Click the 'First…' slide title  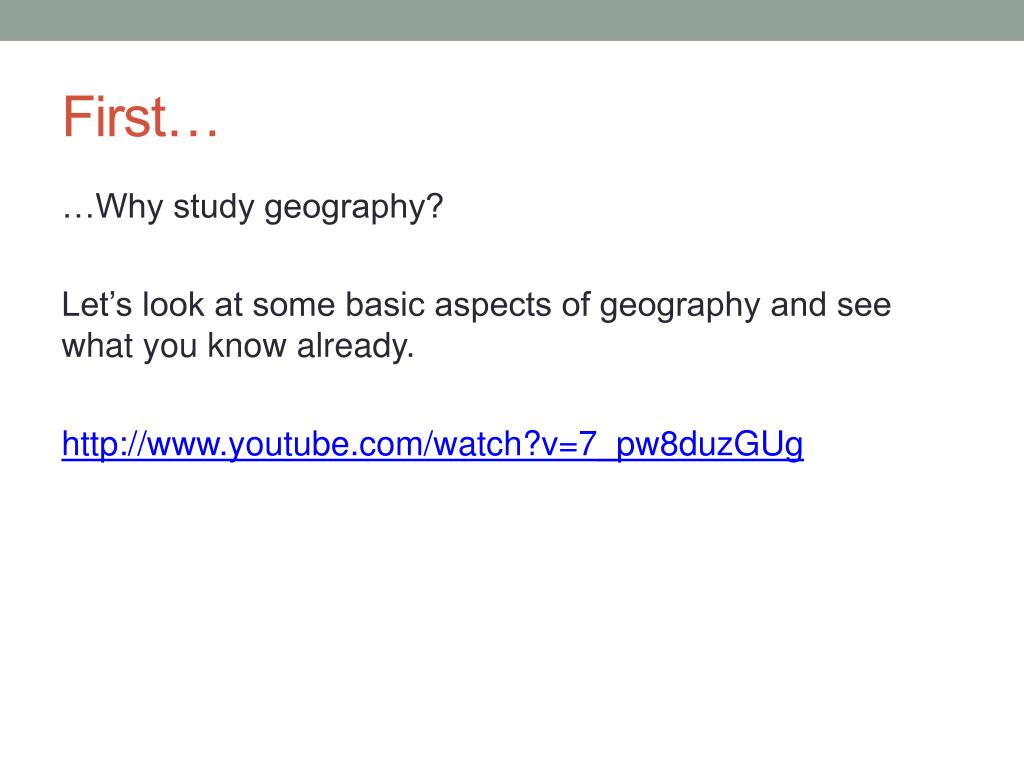[x=140, y=118]
